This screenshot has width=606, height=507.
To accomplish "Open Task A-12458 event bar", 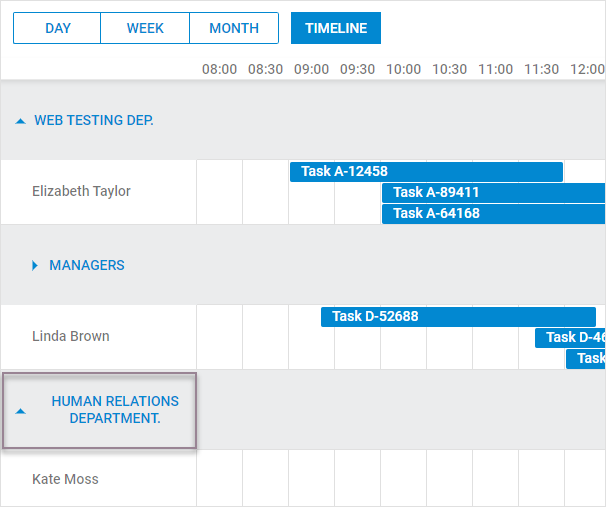I will coord(426,171).
